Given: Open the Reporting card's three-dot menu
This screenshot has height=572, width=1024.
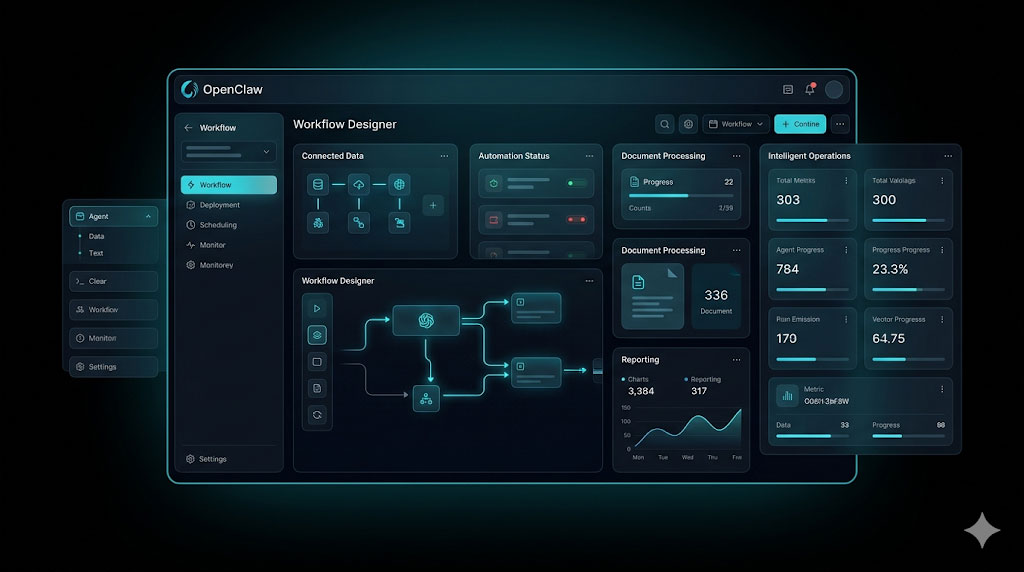Looking at the screenshot, I should tap(737, 360).
